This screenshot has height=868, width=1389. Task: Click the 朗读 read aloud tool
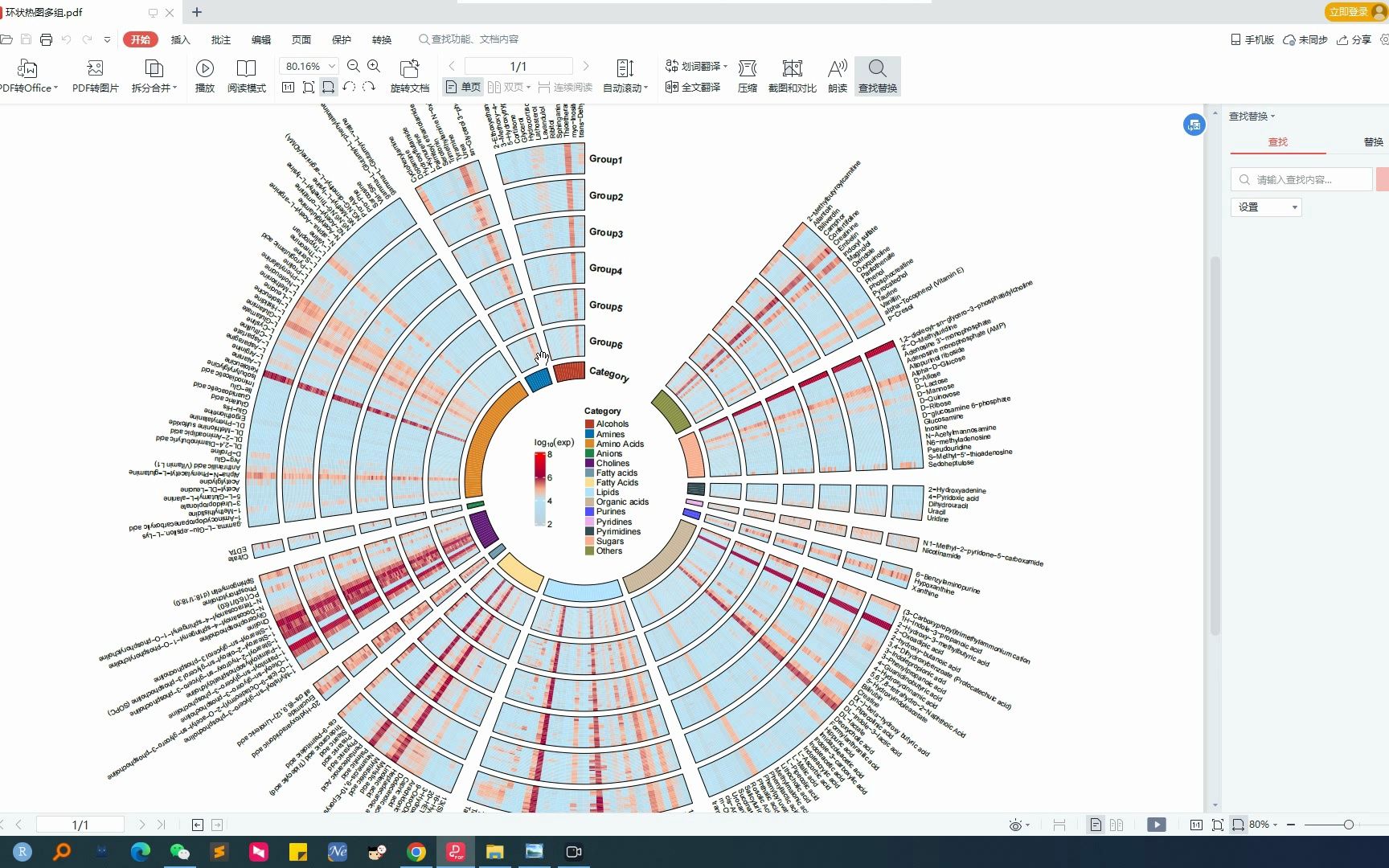pyautogui.click(x=838, y=76)
